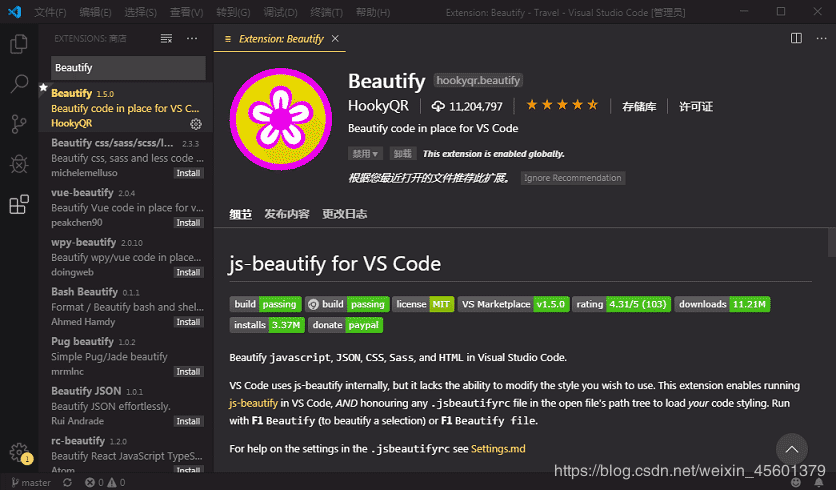Click the split editor icon

tap(796, 38)
